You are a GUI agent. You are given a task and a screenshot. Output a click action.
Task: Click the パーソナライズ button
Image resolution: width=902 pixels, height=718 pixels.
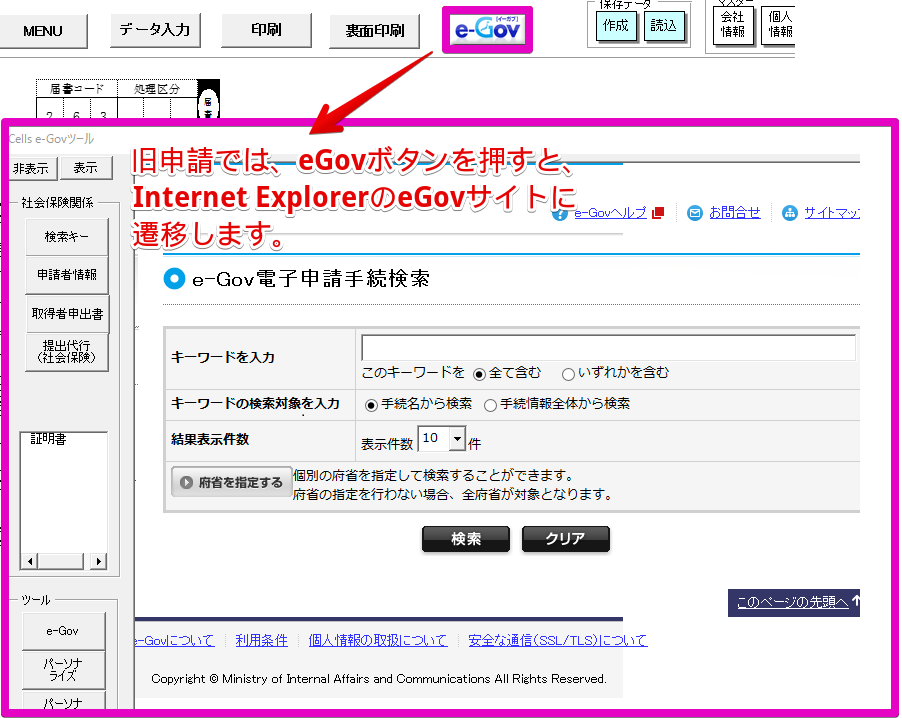click(63, 670)
